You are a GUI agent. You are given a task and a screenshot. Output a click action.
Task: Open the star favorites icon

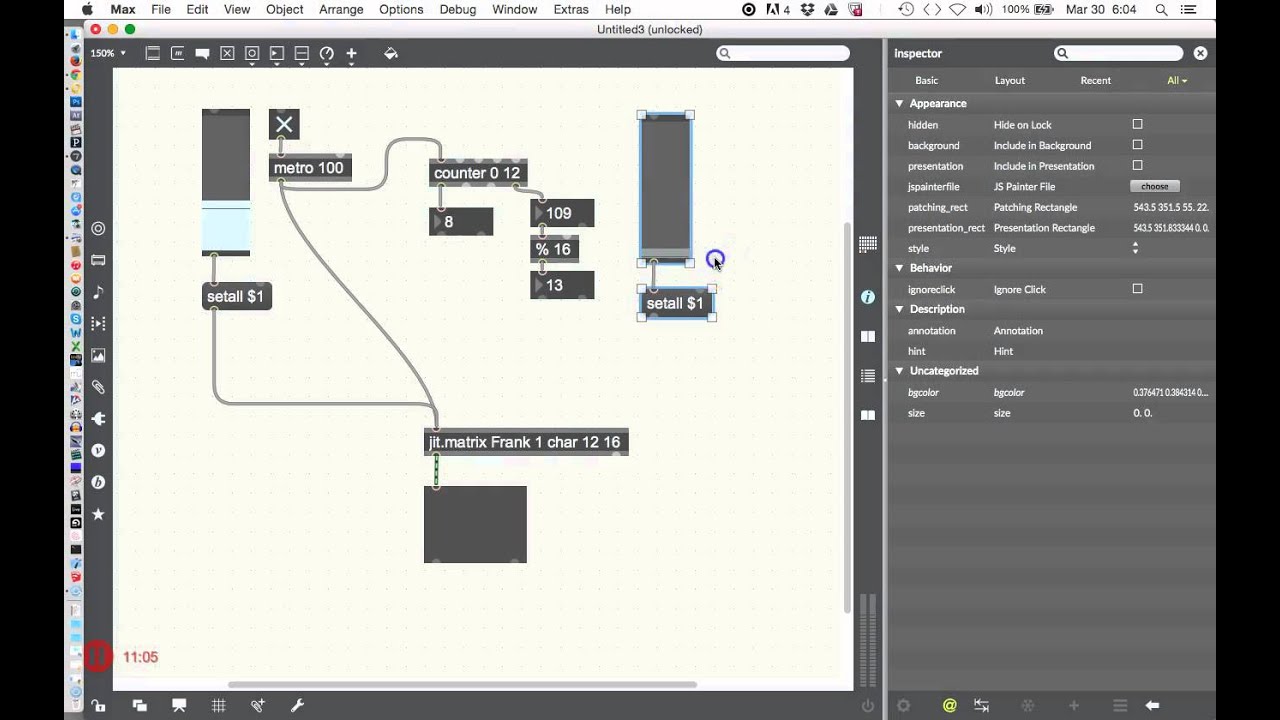98,514
